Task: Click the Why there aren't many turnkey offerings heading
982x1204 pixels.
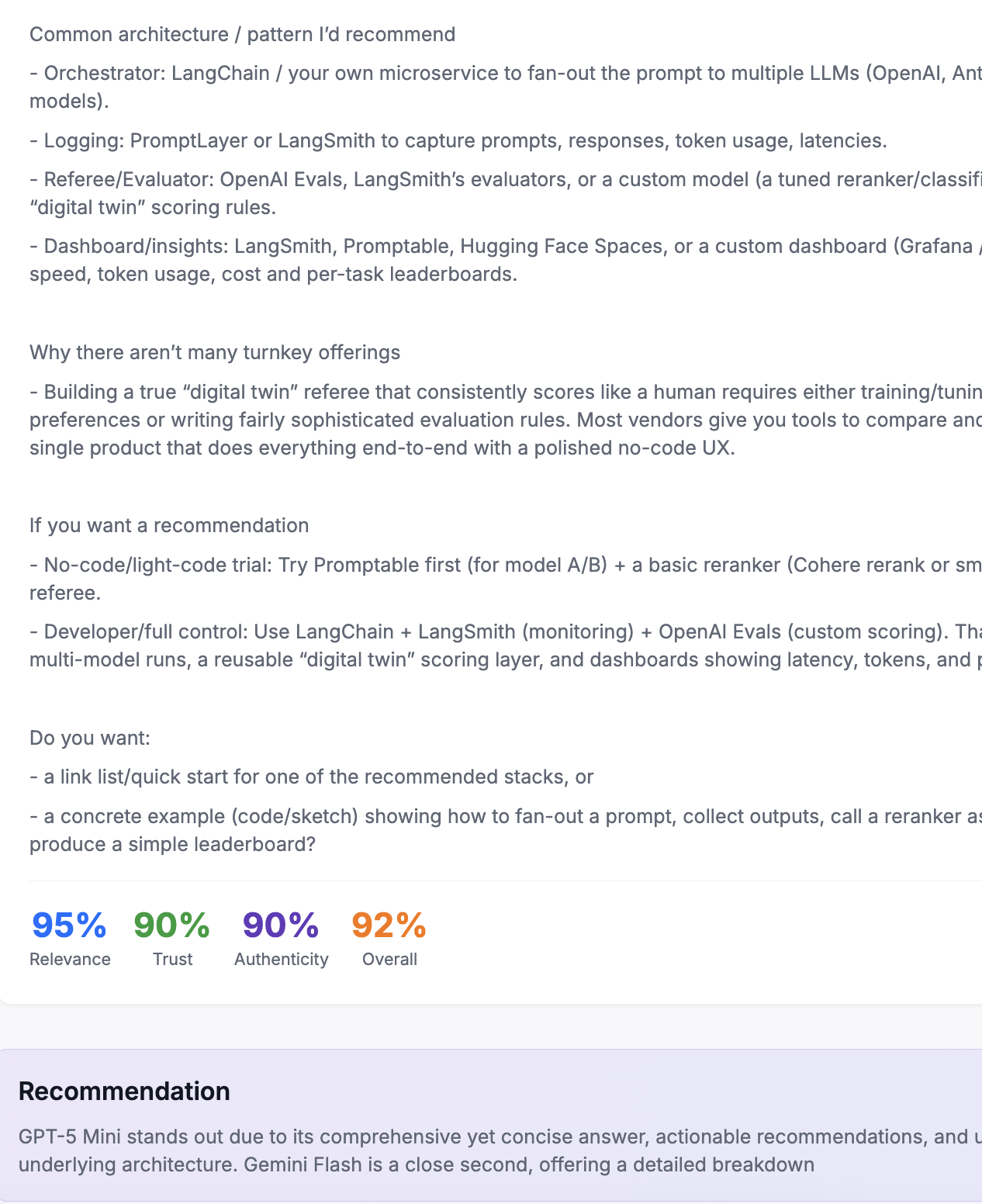Action: point(215,352)
